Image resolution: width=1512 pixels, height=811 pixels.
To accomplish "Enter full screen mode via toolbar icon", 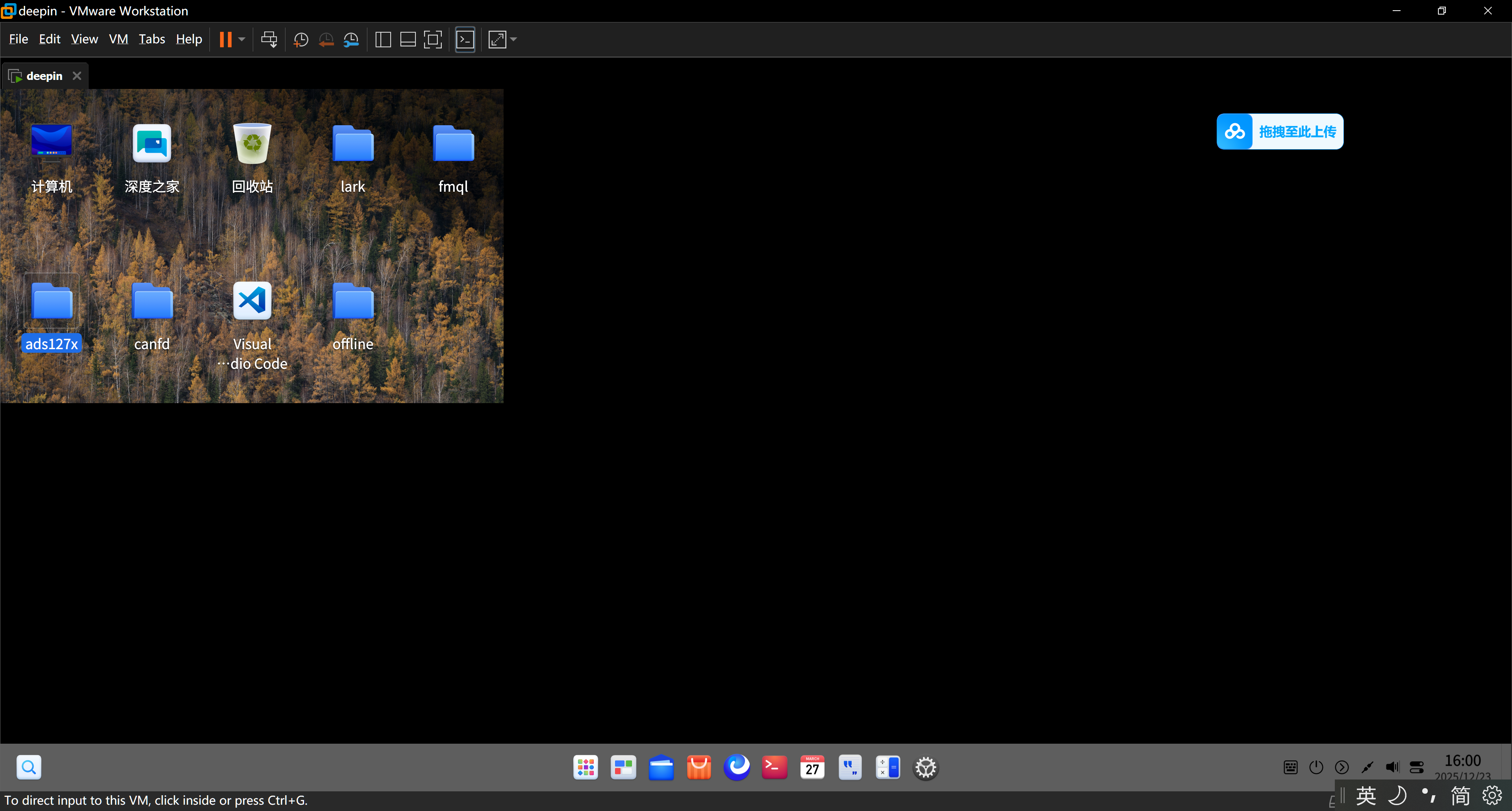I will coord(433,39).
